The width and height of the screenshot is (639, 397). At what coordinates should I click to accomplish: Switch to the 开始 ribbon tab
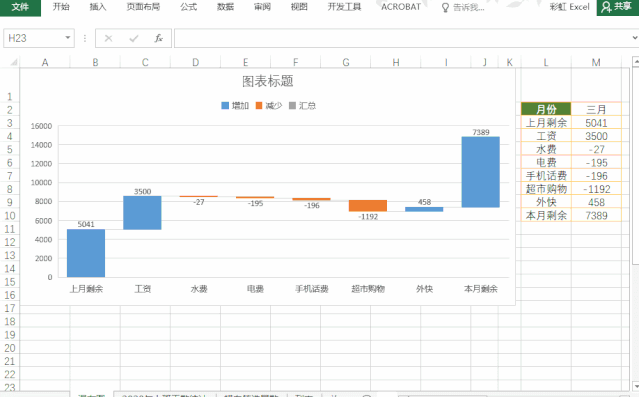click(61, 7)
